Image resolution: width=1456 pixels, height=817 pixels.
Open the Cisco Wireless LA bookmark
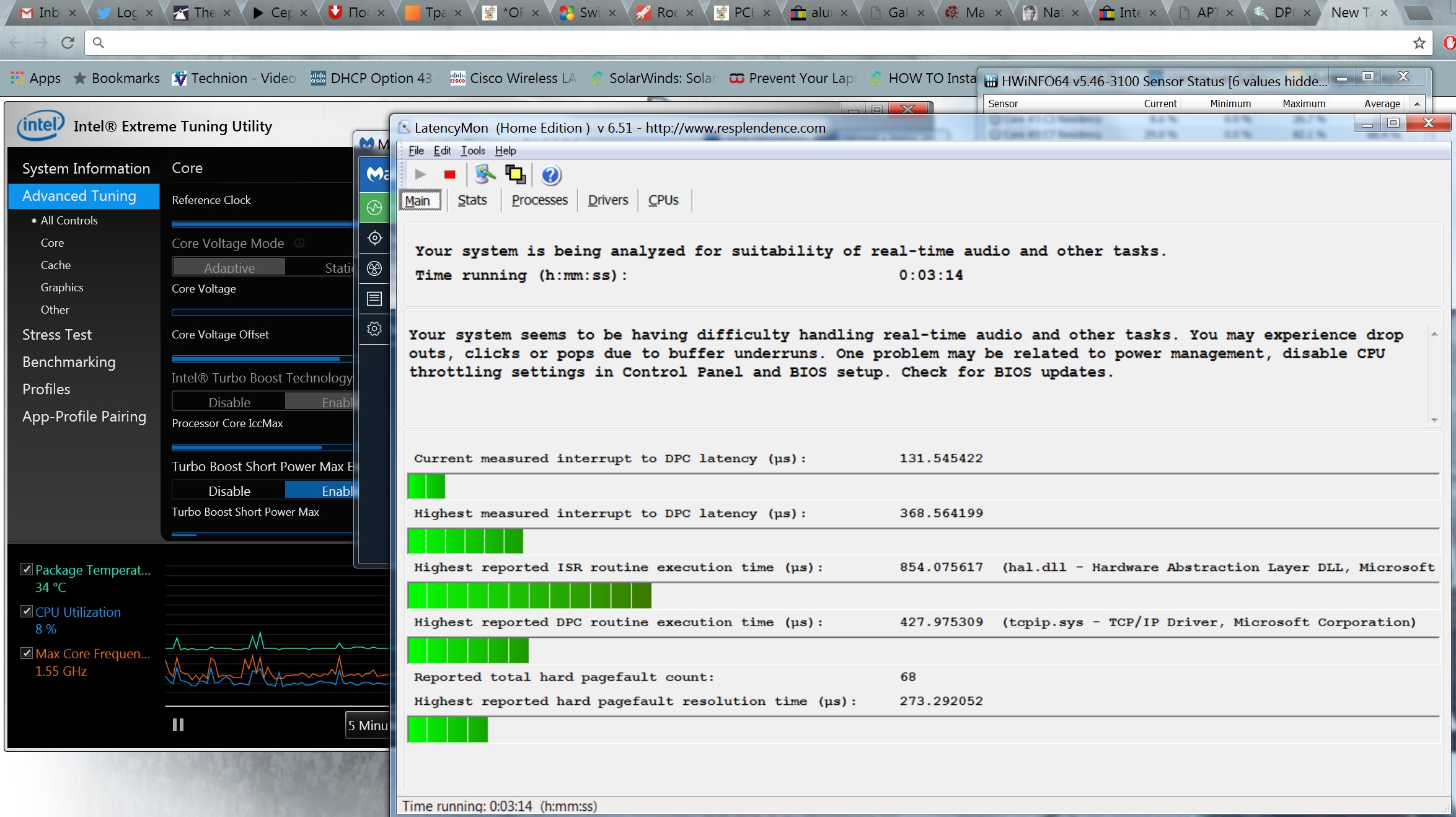pos(513,78)
